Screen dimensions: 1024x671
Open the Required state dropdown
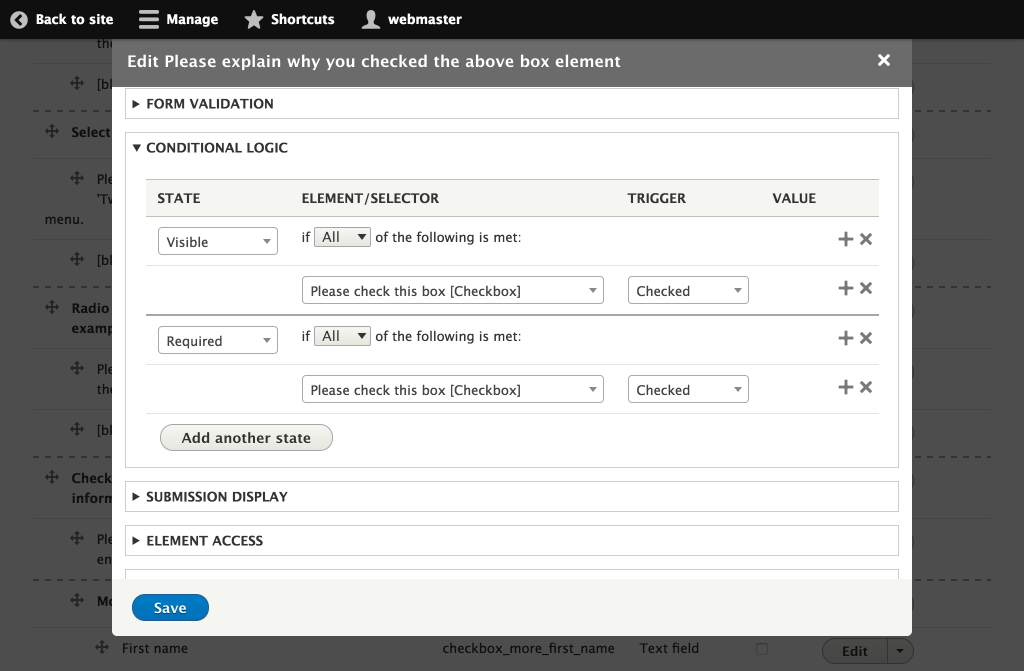(x=217, y=340)
